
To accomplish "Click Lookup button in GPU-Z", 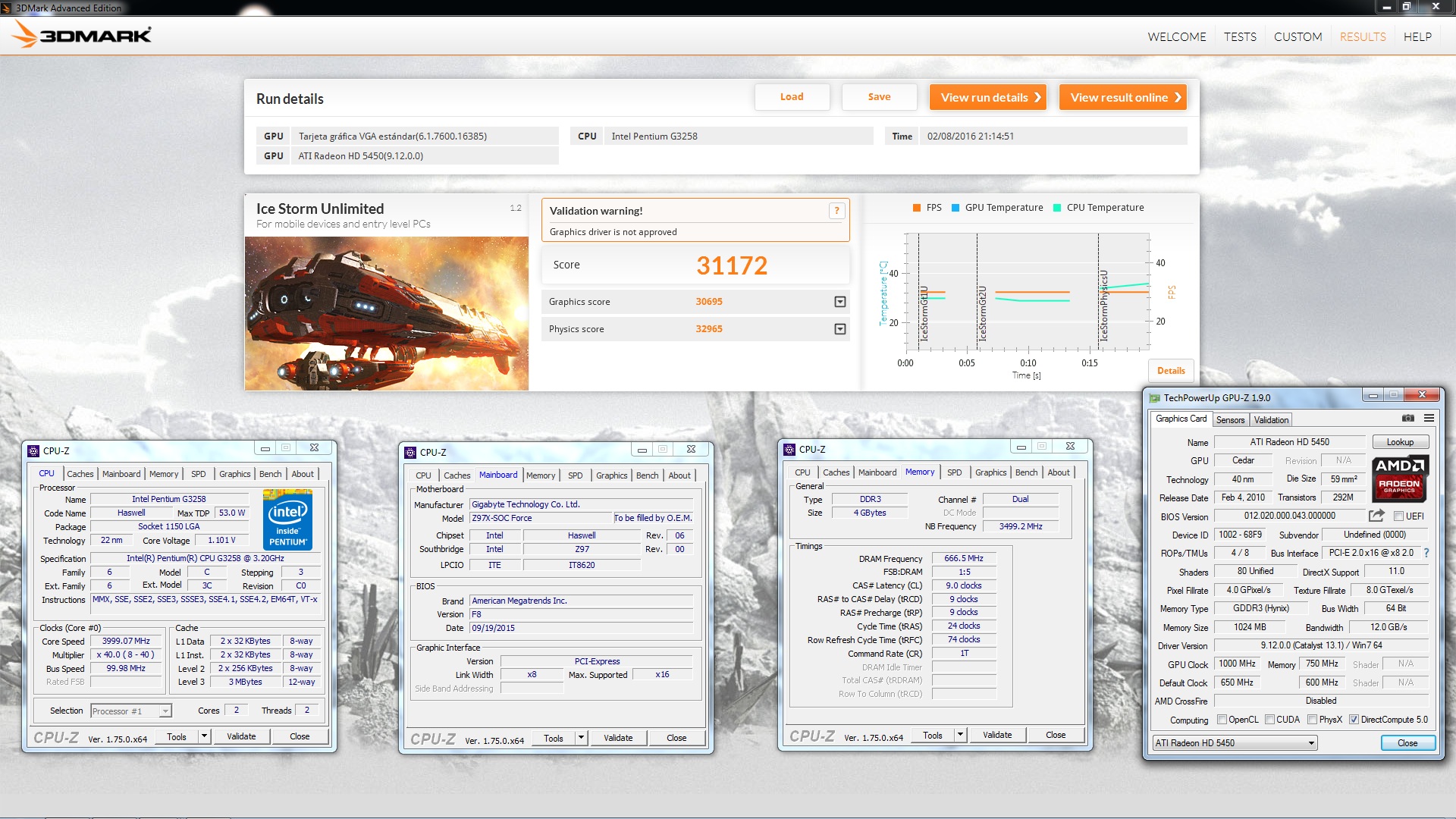I will click(x=1400, y=442).
